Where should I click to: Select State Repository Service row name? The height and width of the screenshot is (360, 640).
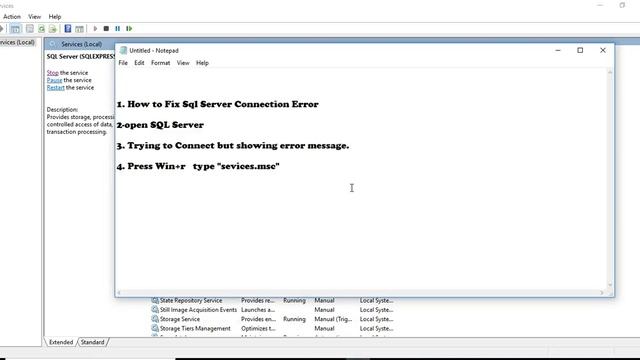pyautogui.click(x=191, y=300)
